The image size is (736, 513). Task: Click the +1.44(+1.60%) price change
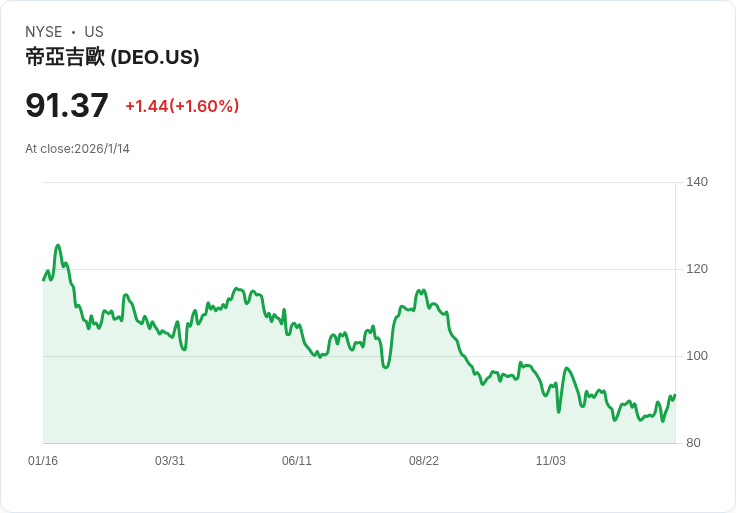[182, 106]
